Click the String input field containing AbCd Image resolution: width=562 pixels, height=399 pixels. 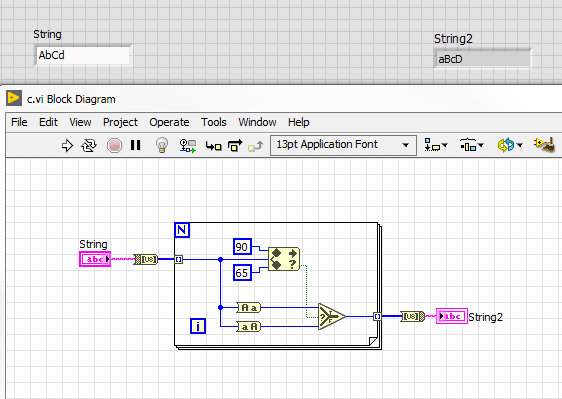click(x=83, y=55)
